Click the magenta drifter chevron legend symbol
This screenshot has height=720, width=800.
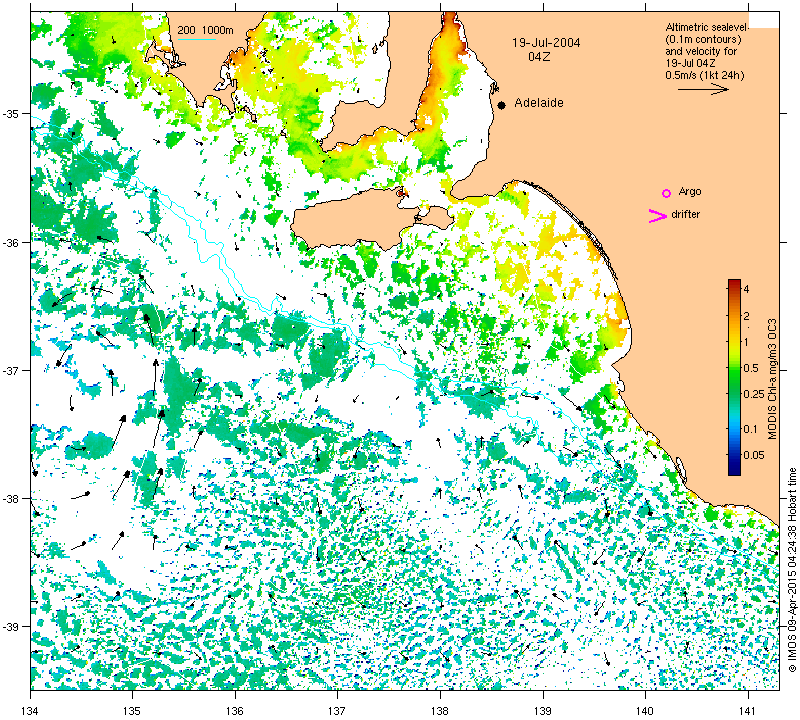point(658,216)
